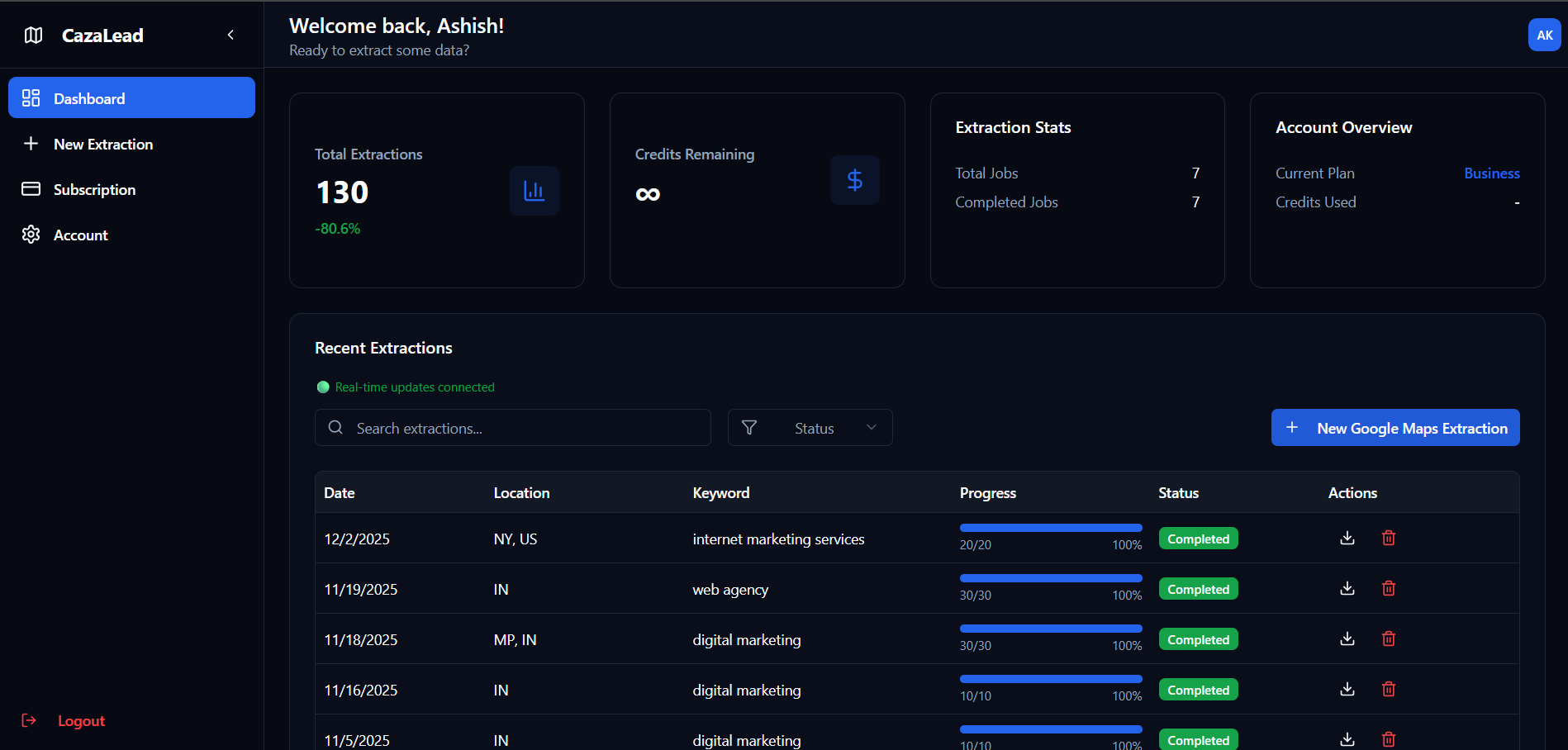
Task: Click the dollar icon on Credits Remaining card
Action: tap(854, 179)
